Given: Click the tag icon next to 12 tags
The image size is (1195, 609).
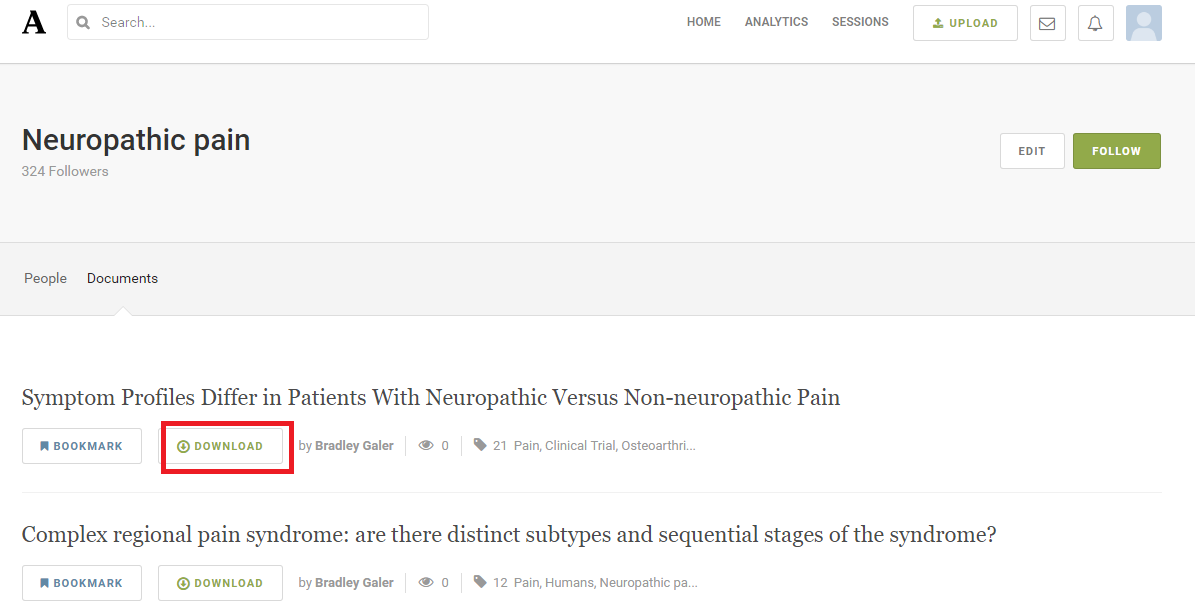Looking at the screenshot, I should click(x=479, y=582).
